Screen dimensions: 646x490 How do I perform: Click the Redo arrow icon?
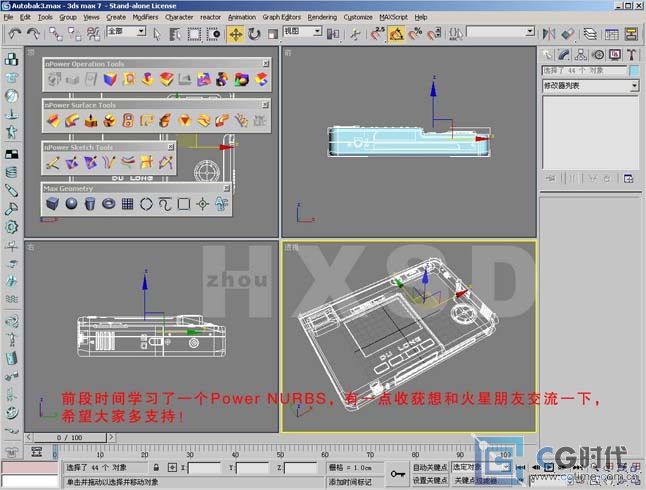33,33
